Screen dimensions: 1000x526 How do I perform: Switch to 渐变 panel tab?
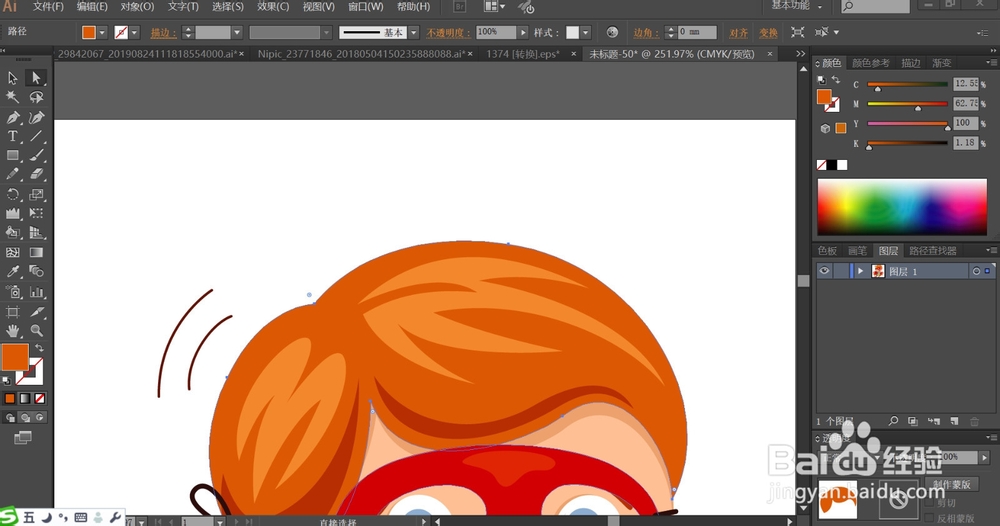941,62
